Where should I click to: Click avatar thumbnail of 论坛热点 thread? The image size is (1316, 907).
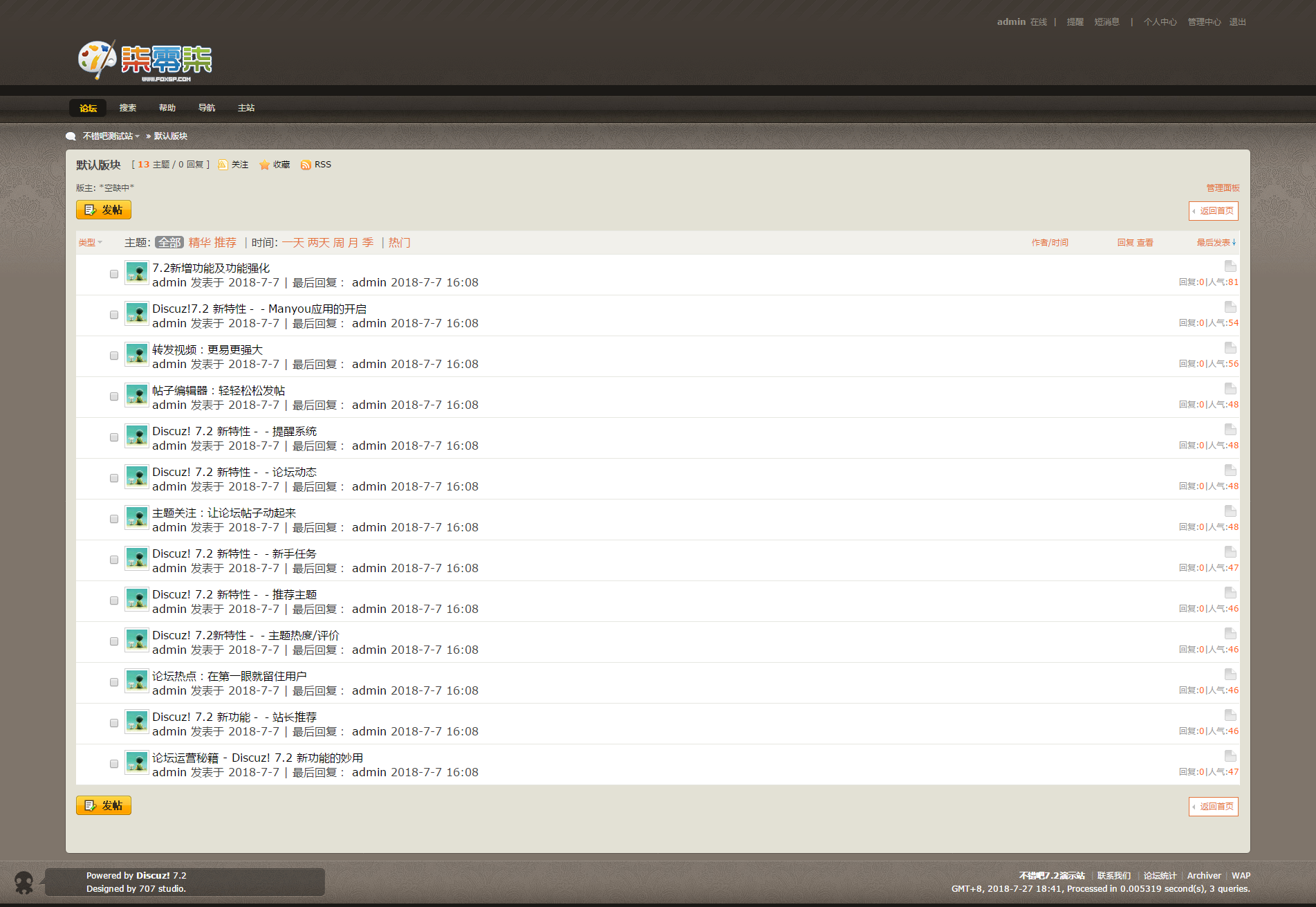pyautogui.click(x=137, y=681)
